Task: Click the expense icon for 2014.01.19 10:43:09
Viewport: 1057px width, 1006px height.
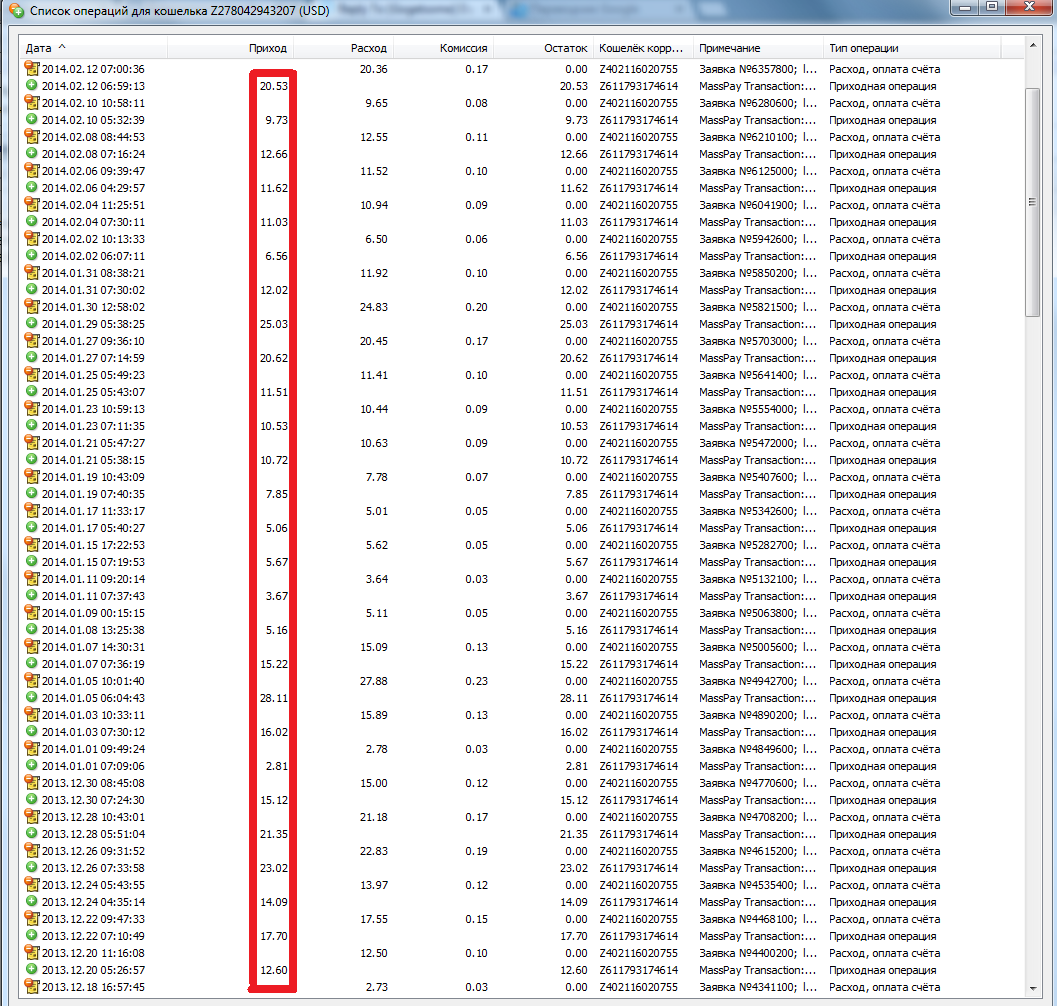Action: click(32, 476)
